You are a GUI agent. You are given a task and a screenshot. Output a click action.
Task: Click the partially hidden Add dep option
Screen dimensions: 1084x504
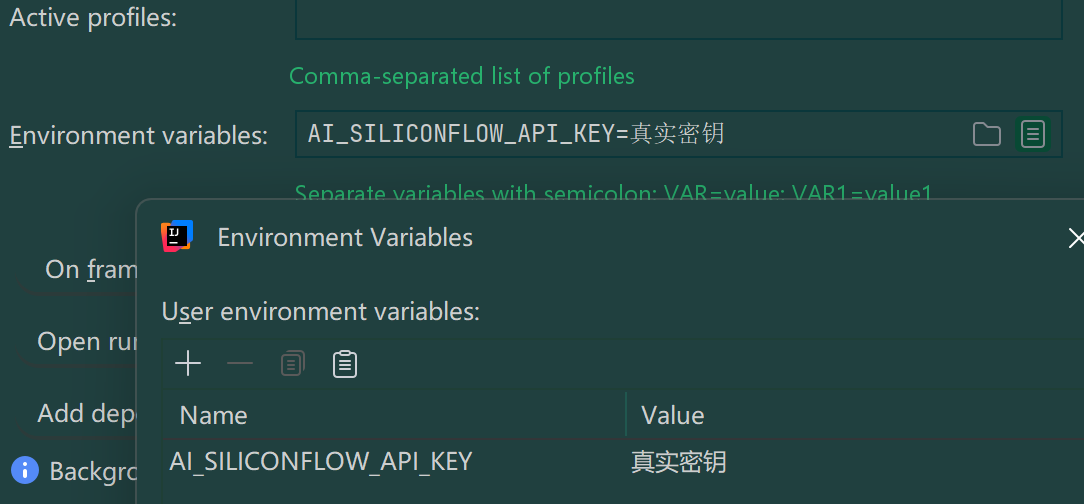86,413
